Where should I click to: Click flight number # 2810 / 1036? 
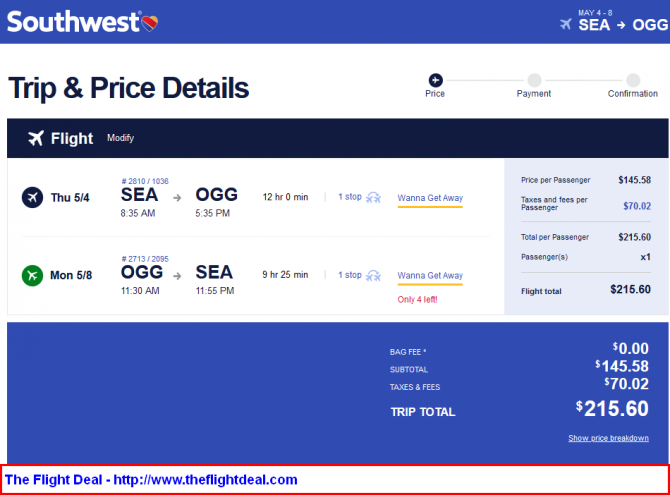tap(145, 181)
